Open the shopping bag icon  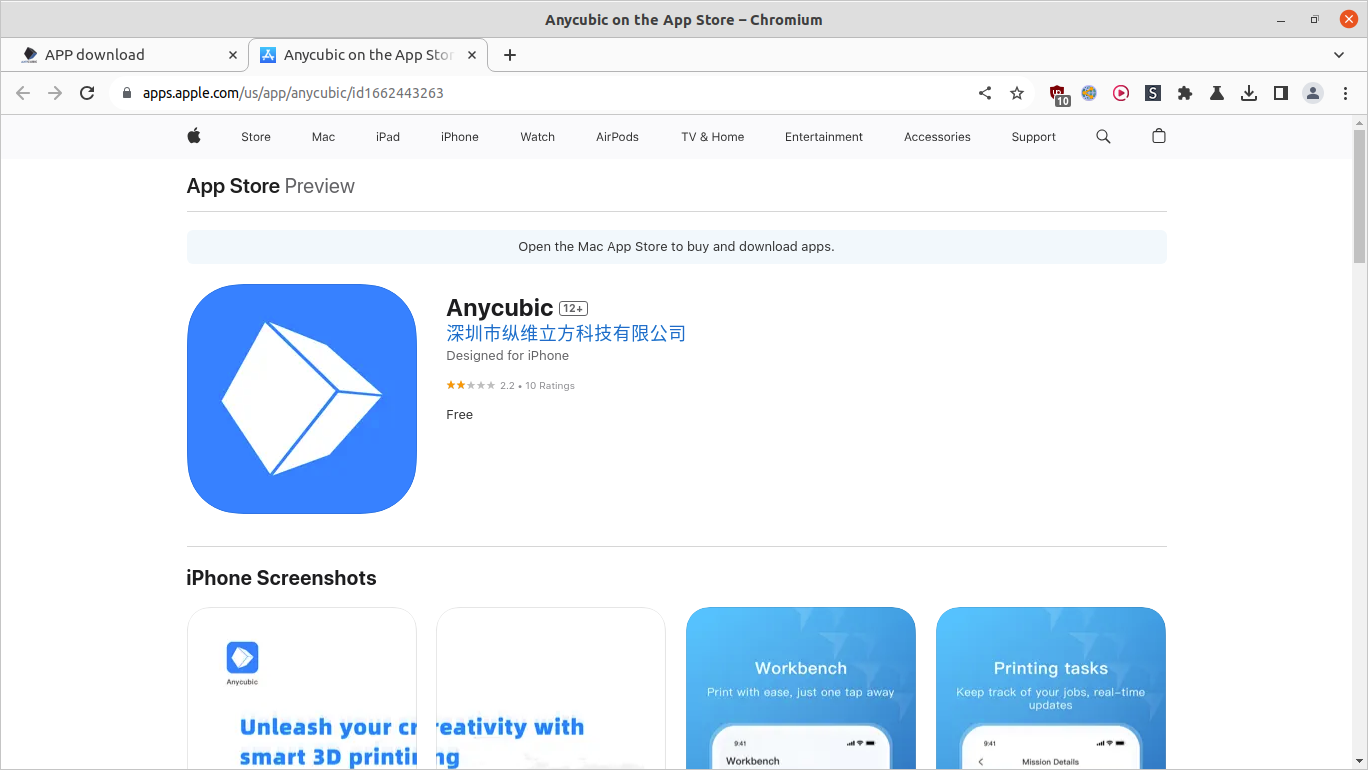click(x=1159, y=136)
